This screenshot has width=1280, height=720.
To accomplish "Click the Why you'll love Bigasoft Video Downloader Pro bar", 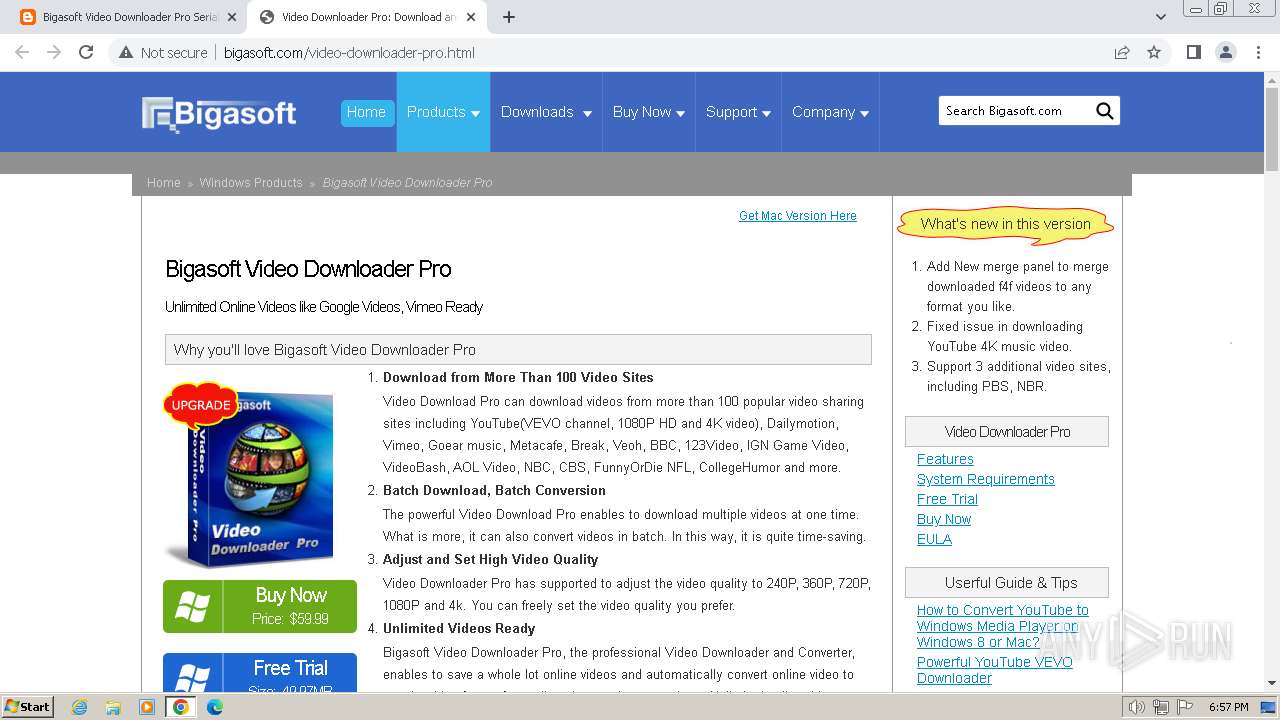I will pyautogui.click(x=518, y=350).
